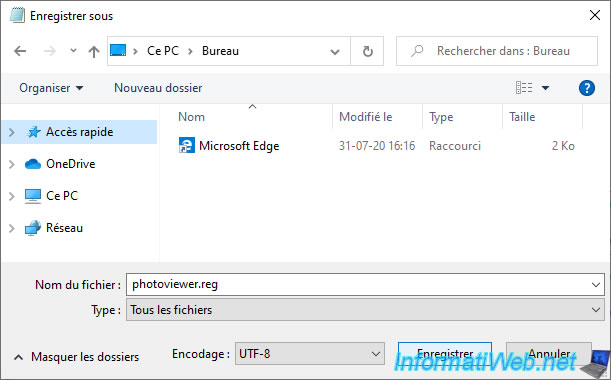Open OneDrive in the sidebar
Screen dimensions: 611x380
pyautogui.click(x=71, y=164)
